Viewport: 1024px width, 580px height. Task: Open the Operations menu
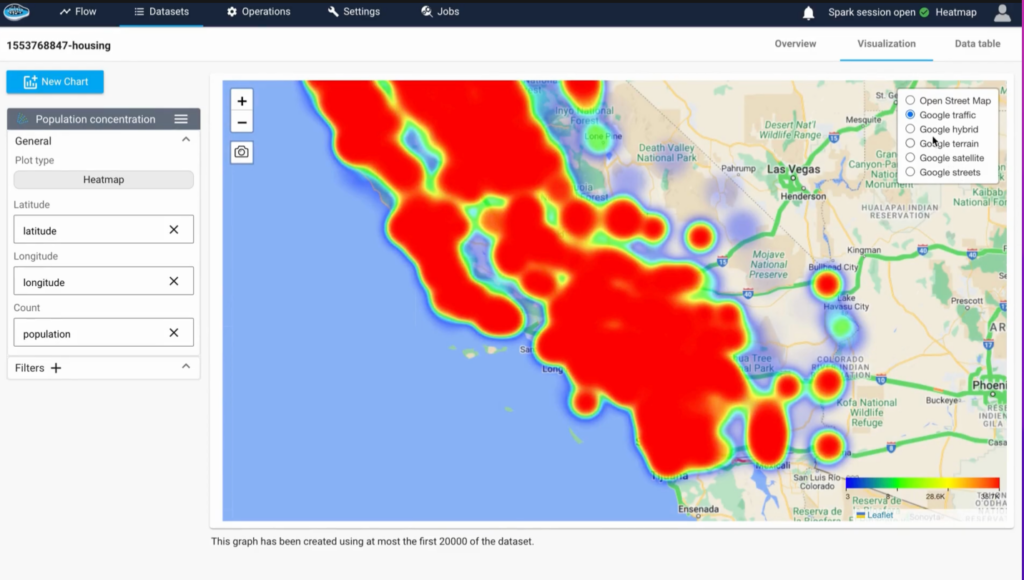click(x=259, y=12)
